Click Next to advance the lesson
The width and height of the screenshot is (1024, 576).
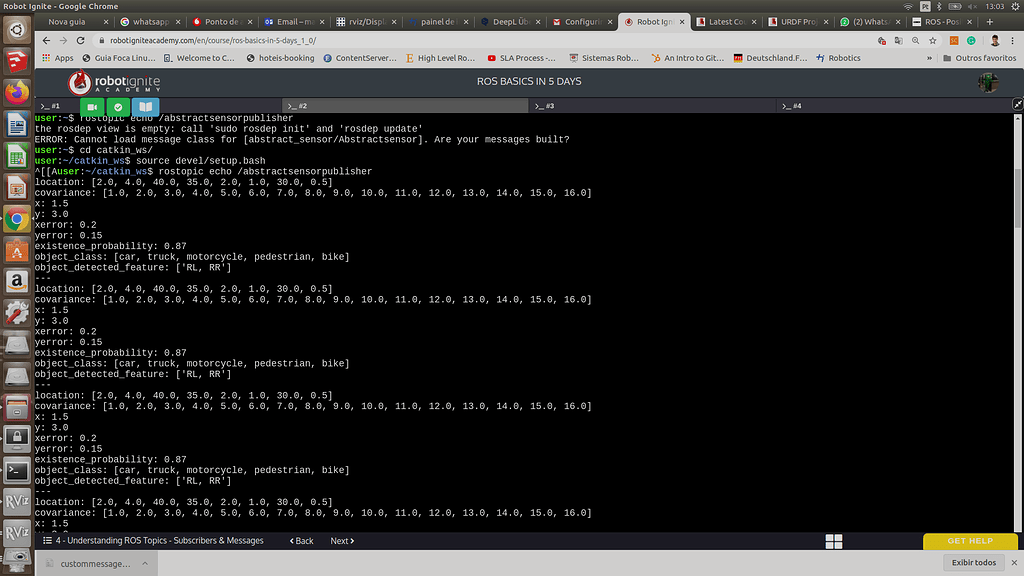click(341, 540)
